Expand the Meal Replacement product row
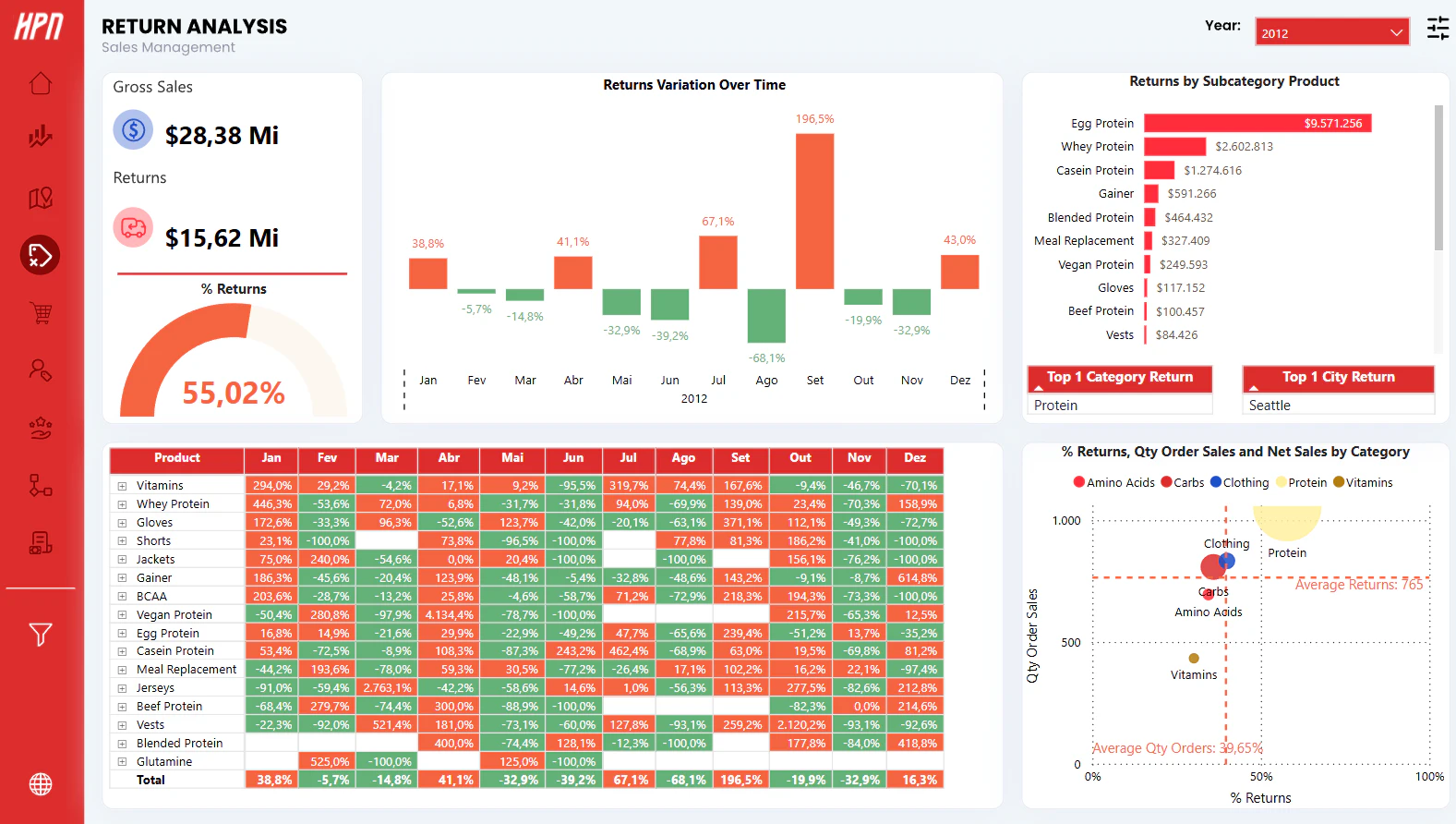This screenshot has width=1456, height=824. (121, 670)
